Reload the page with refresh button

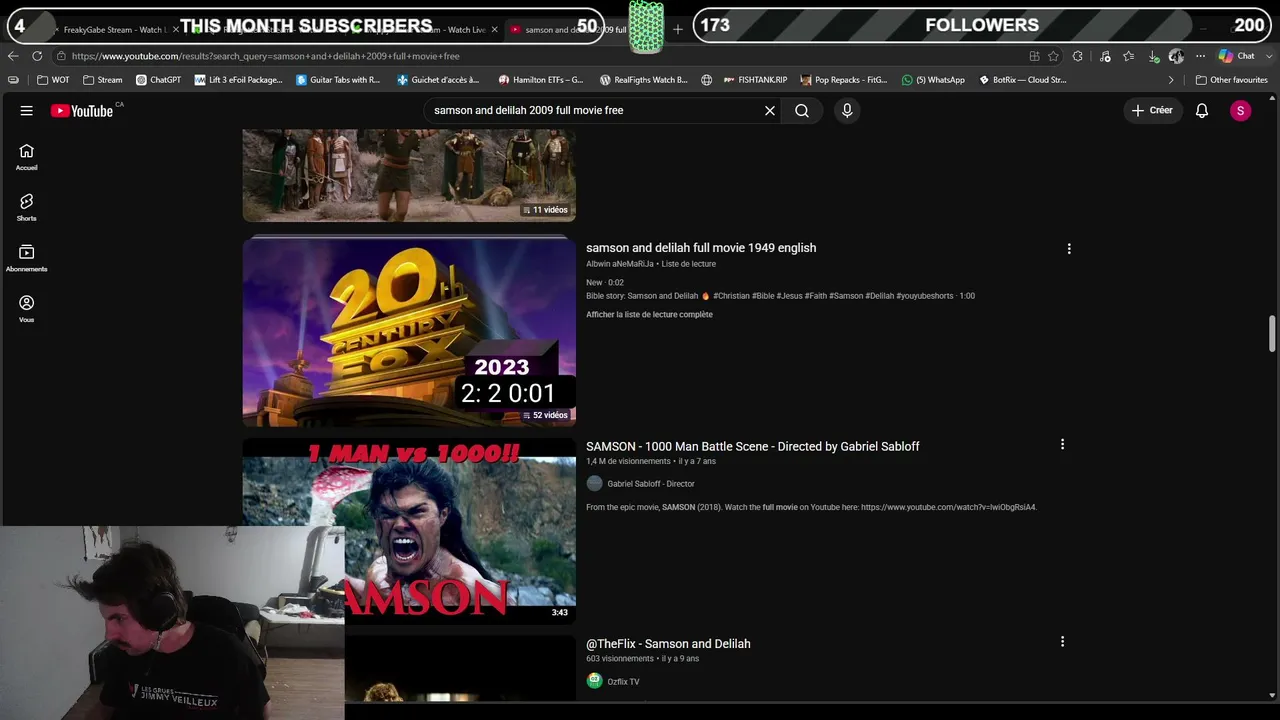pos(37,56)
